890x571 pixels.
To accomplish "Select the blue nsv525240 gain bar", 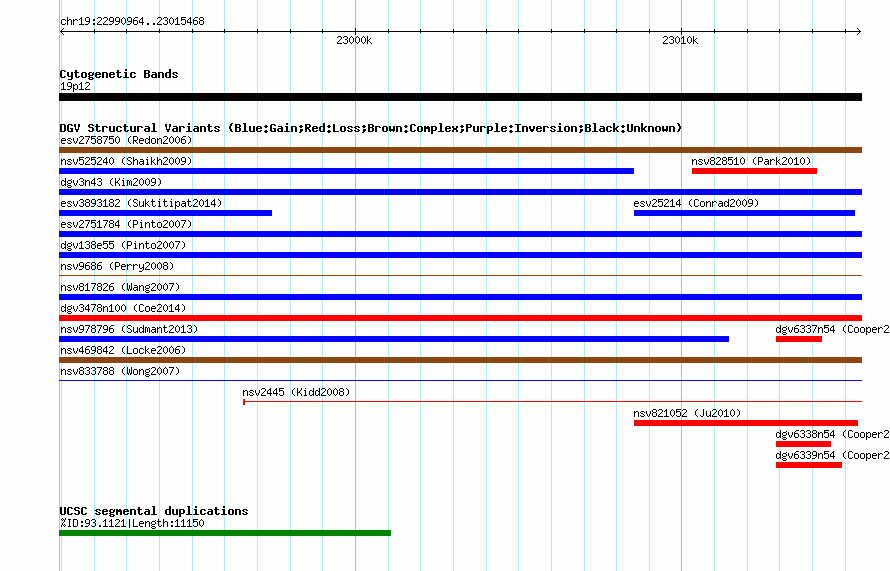I will tap(346, 171).
